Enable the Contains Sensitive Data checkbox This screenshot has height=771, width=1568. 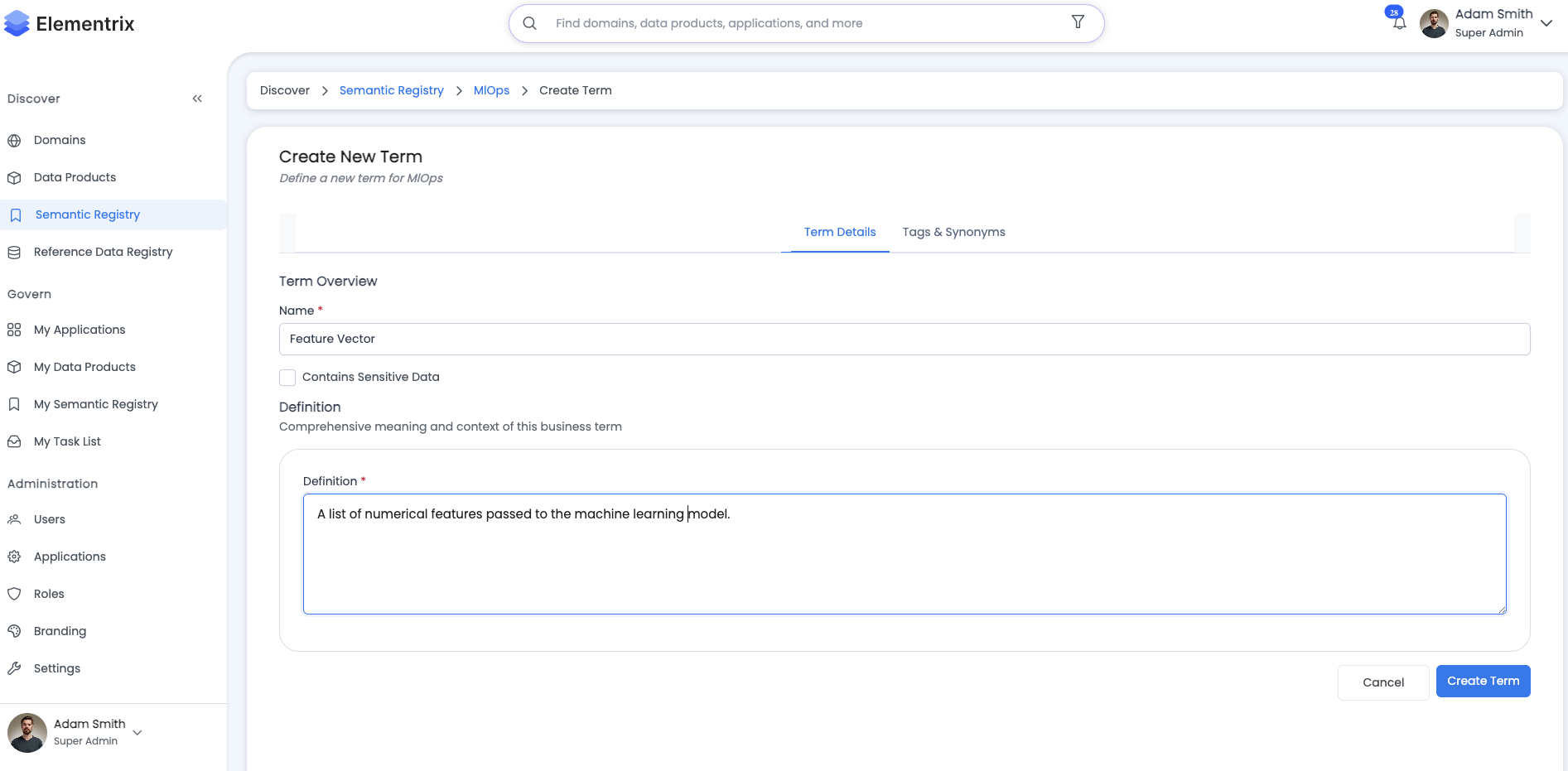coord(287,377)
